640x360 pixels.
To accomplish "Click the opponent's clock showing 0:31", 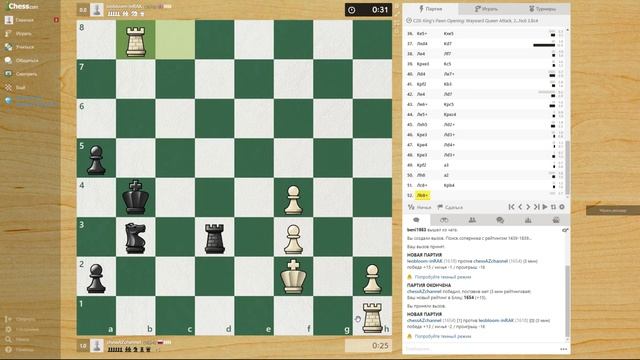I will click(369, 10).
